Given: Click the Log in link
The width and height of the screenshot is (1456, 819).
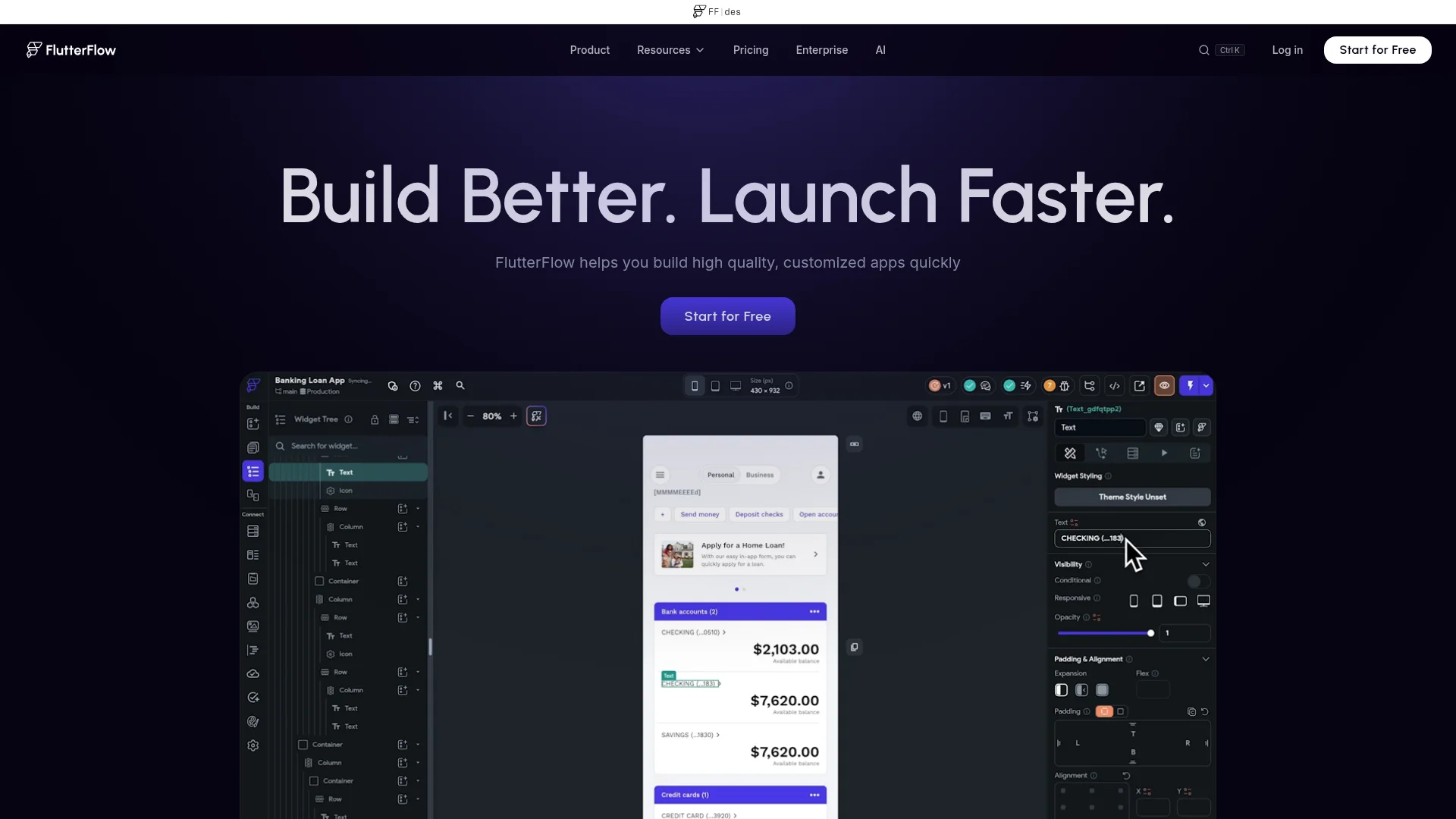Looking at the screenshot, I should tap(1288, 50).
